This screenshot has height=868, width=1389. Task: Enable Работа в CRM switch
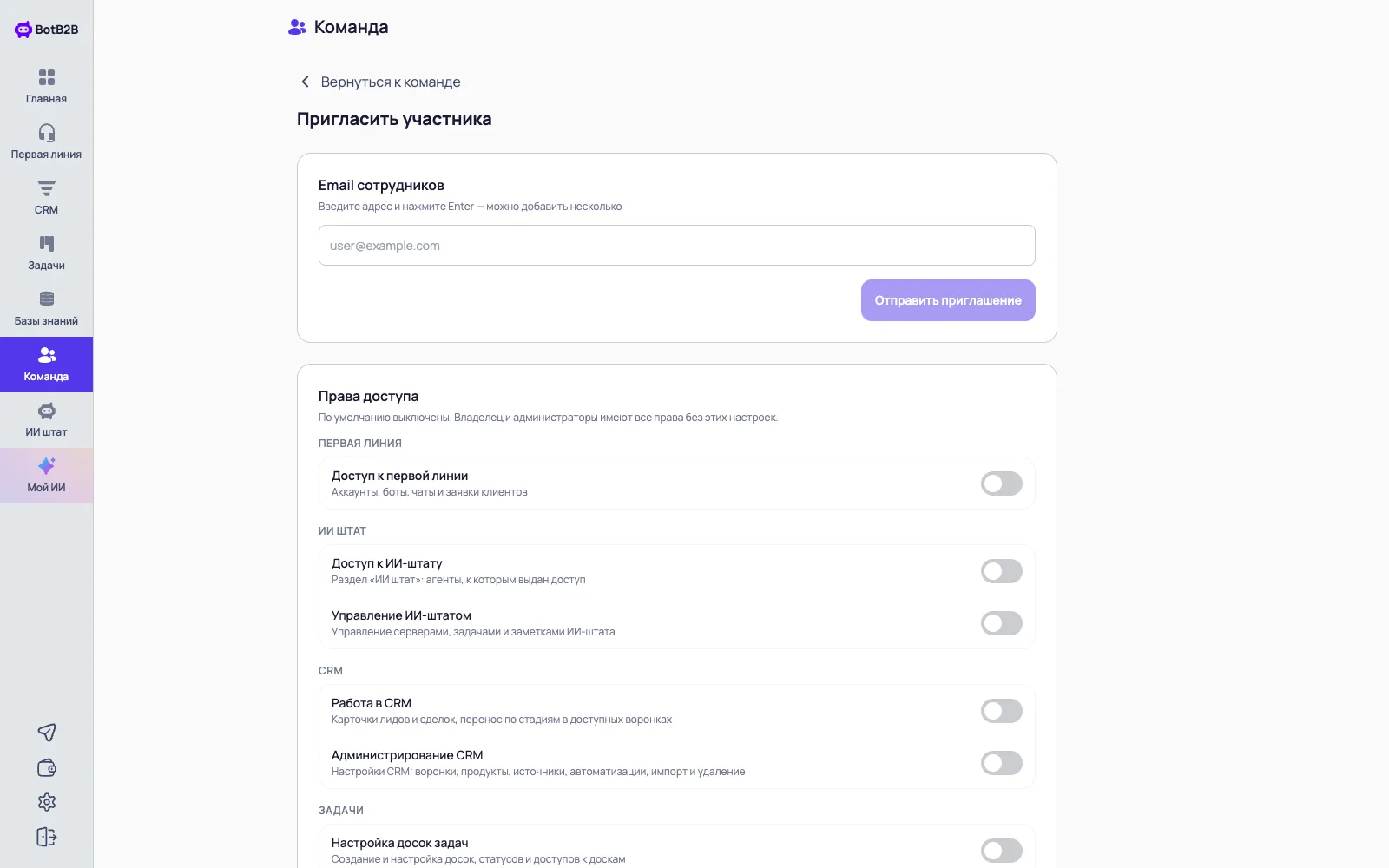coord(1002,711)
